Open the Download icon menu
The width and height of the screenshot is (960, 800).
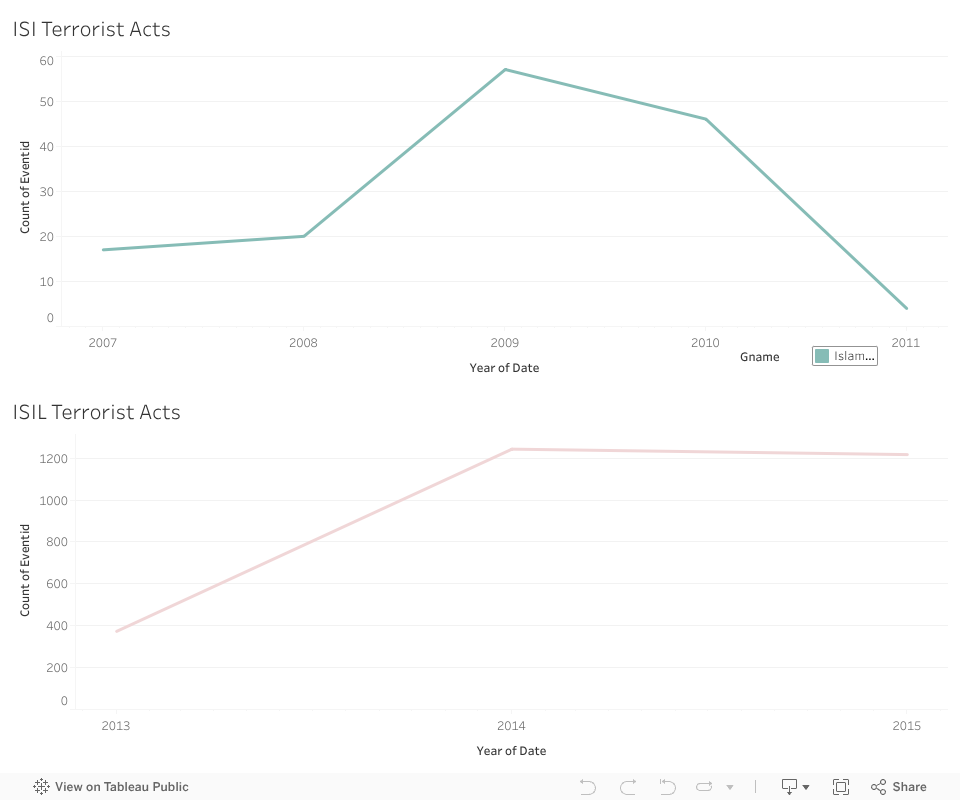click(x=789, y=787)
